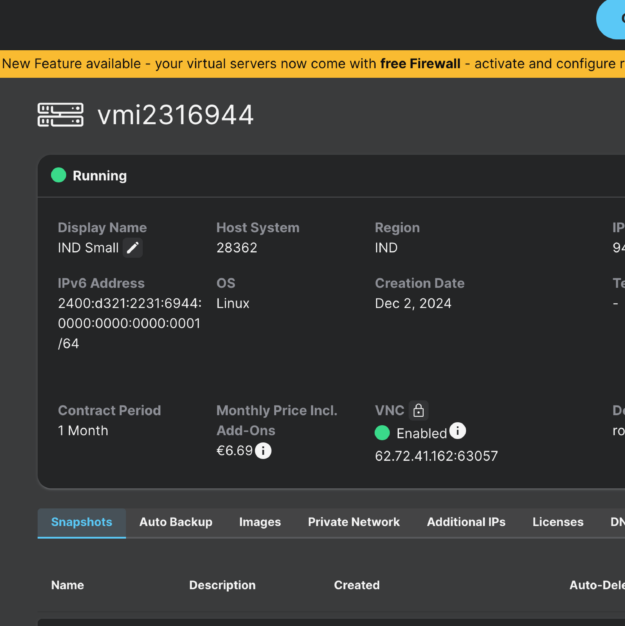Select the Private Network tab

[x=353, y=522]
